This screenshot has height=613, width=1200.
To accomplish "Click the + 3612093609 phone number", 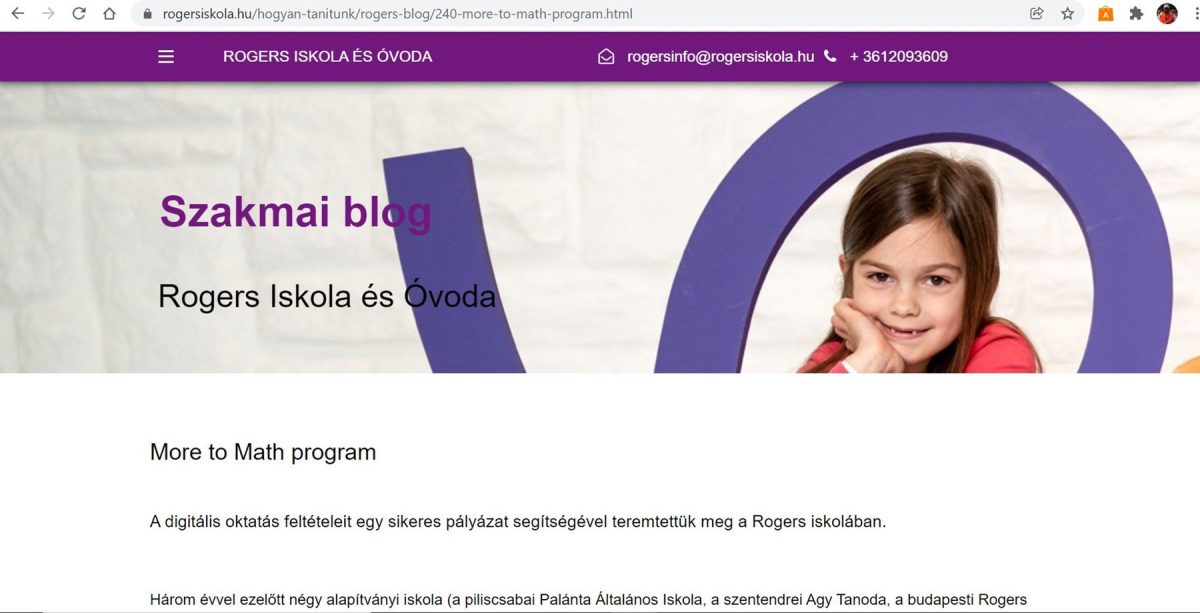I will 899,57.
